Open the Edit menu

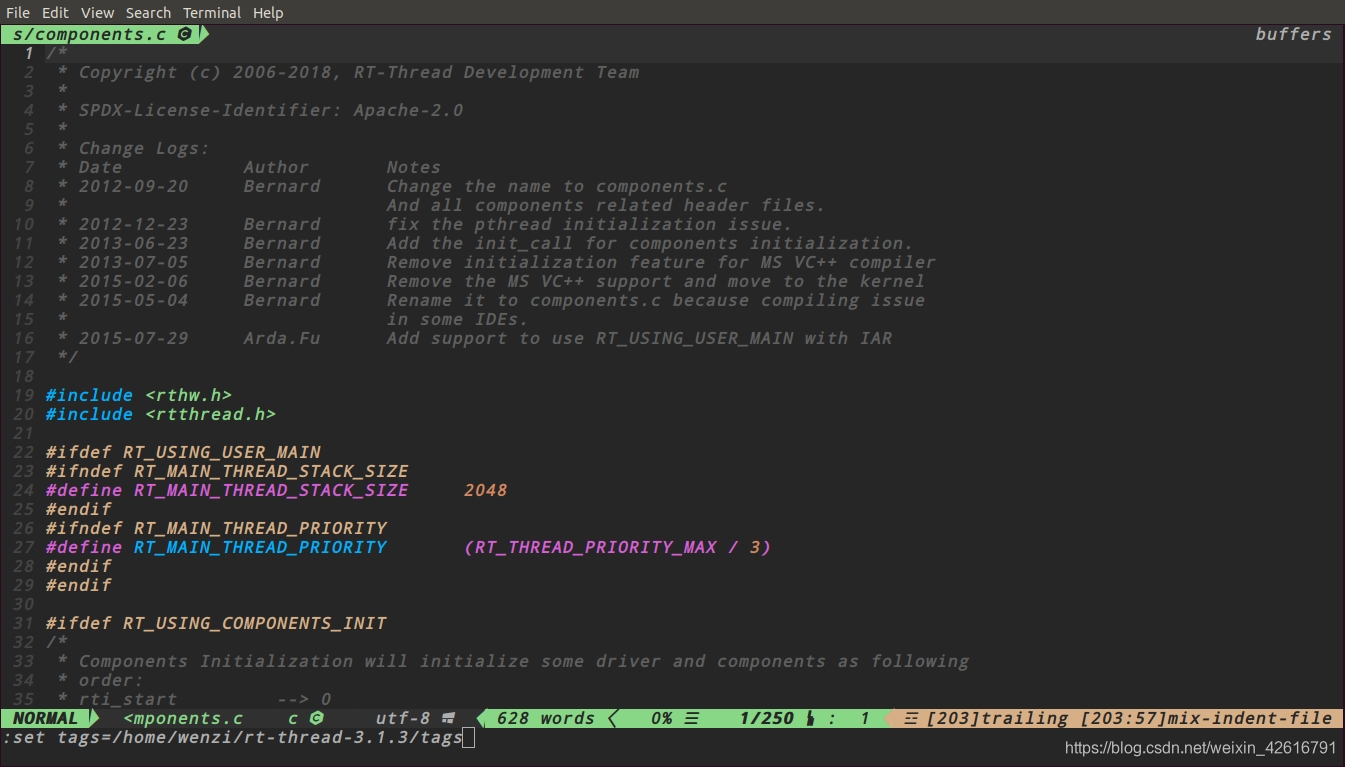(x=55, y=13)
